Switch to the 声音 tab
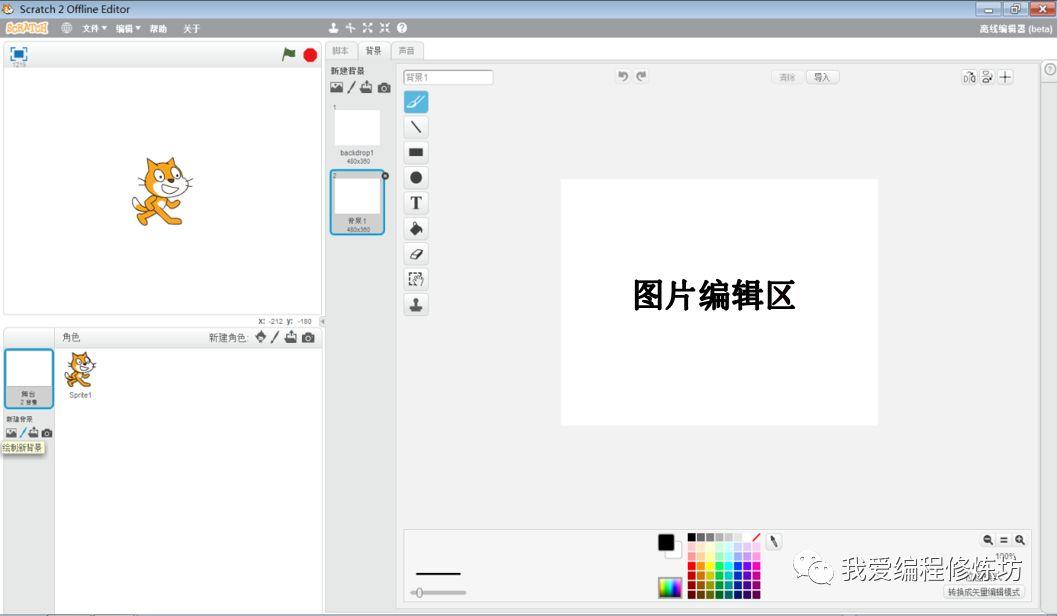The width and height of the screenshot is (1057, 616). pos(406,51)
